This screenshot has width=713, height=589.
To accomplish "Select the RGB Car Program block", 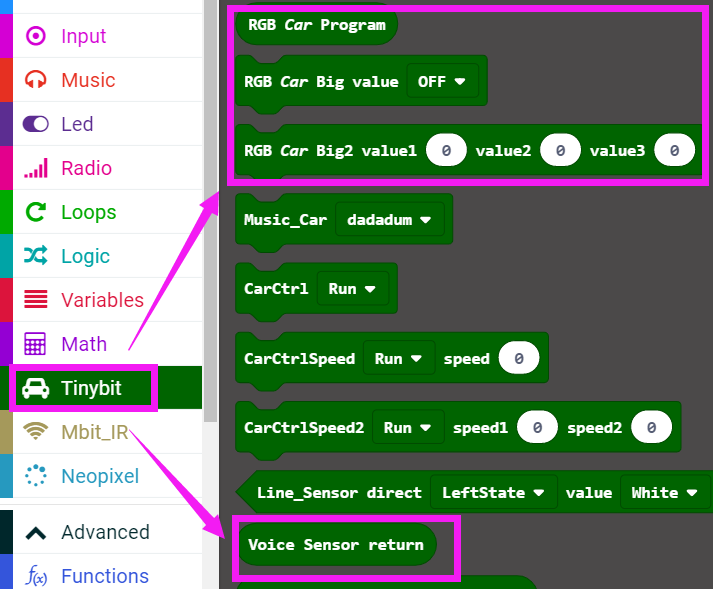I will click(316, 25).
